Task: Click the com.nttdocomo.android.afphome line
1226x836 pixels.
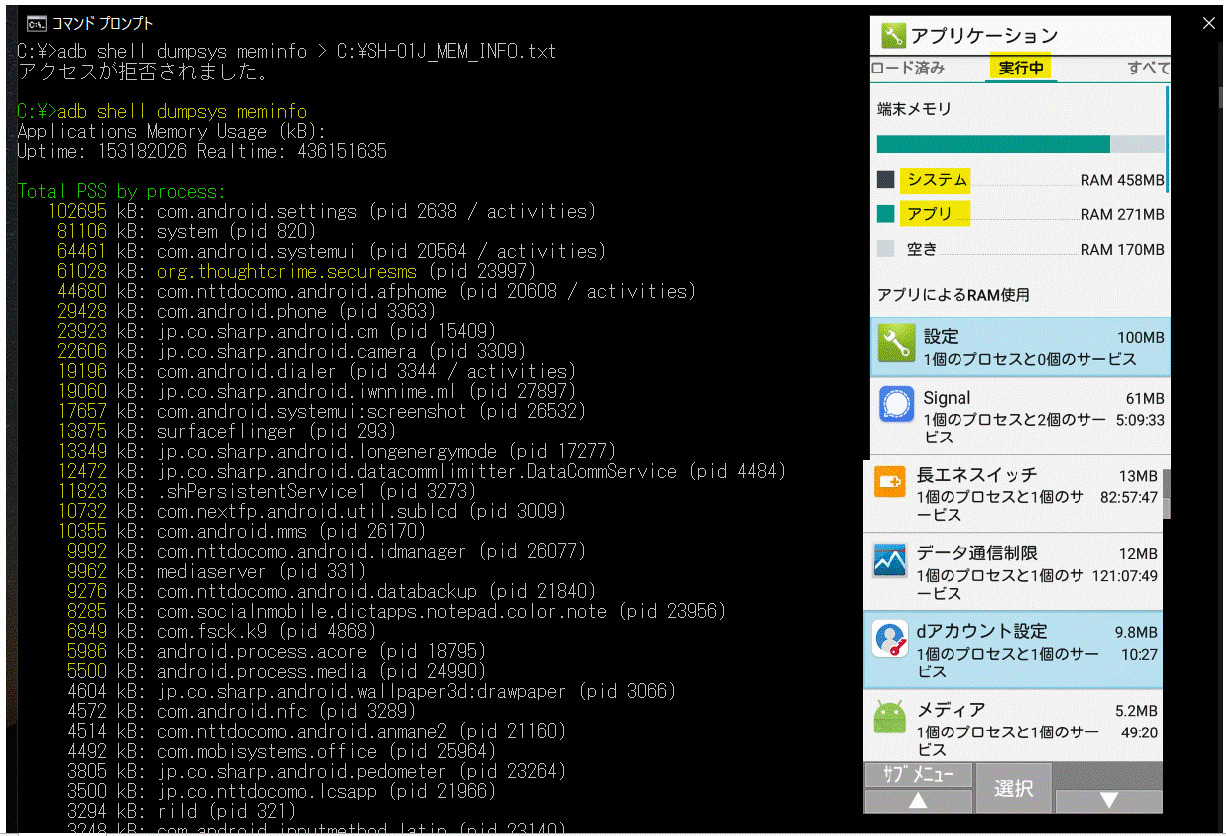Action: (x=376, y=291)
